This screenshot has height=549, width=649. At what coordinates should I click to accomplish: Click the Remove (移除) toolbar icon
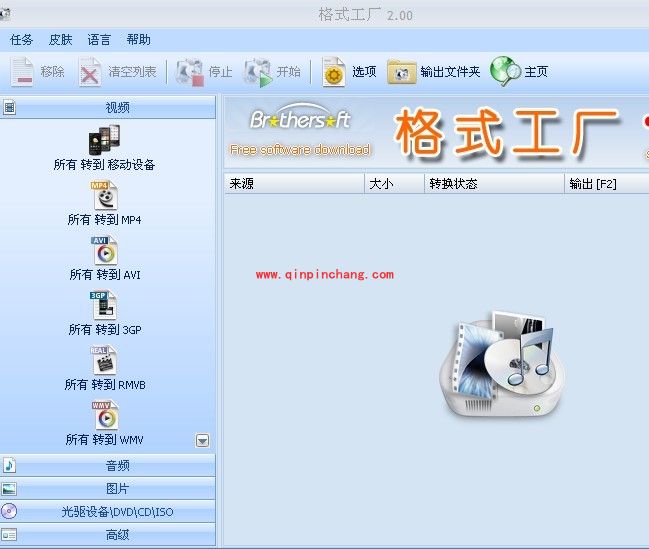click(x=22, y=72)
